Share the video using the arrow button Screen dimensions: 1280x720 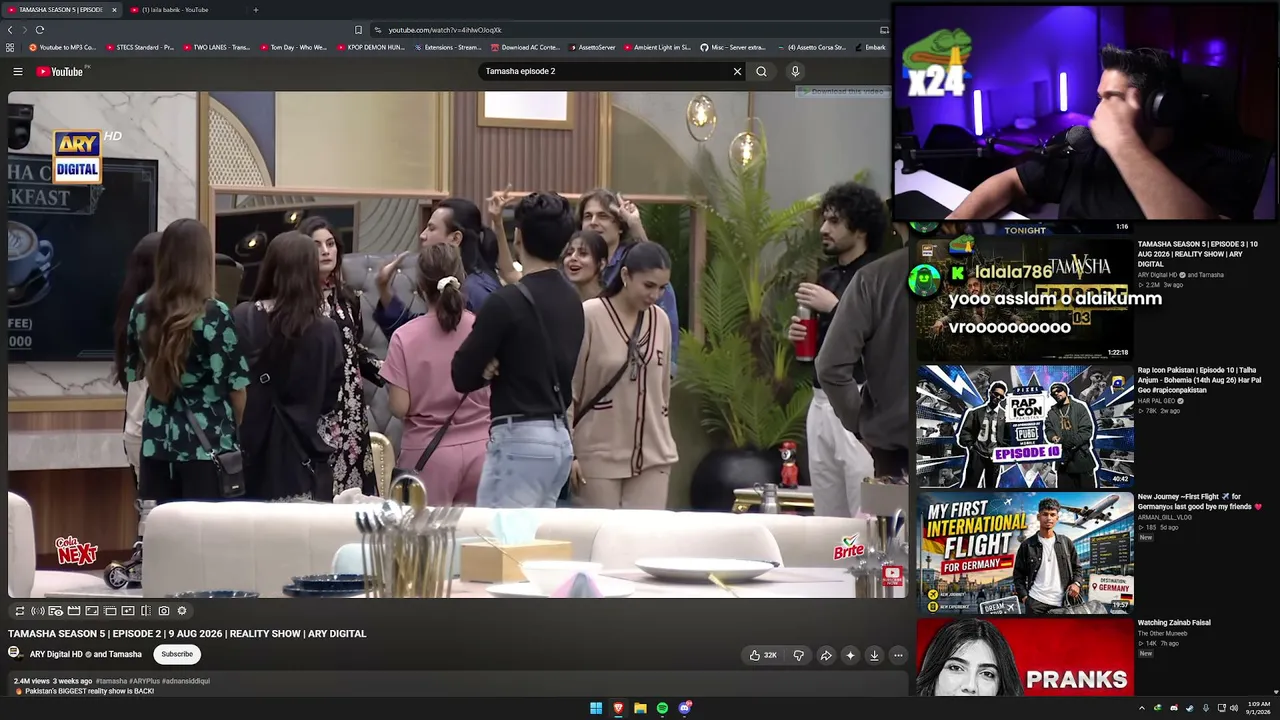826,655
